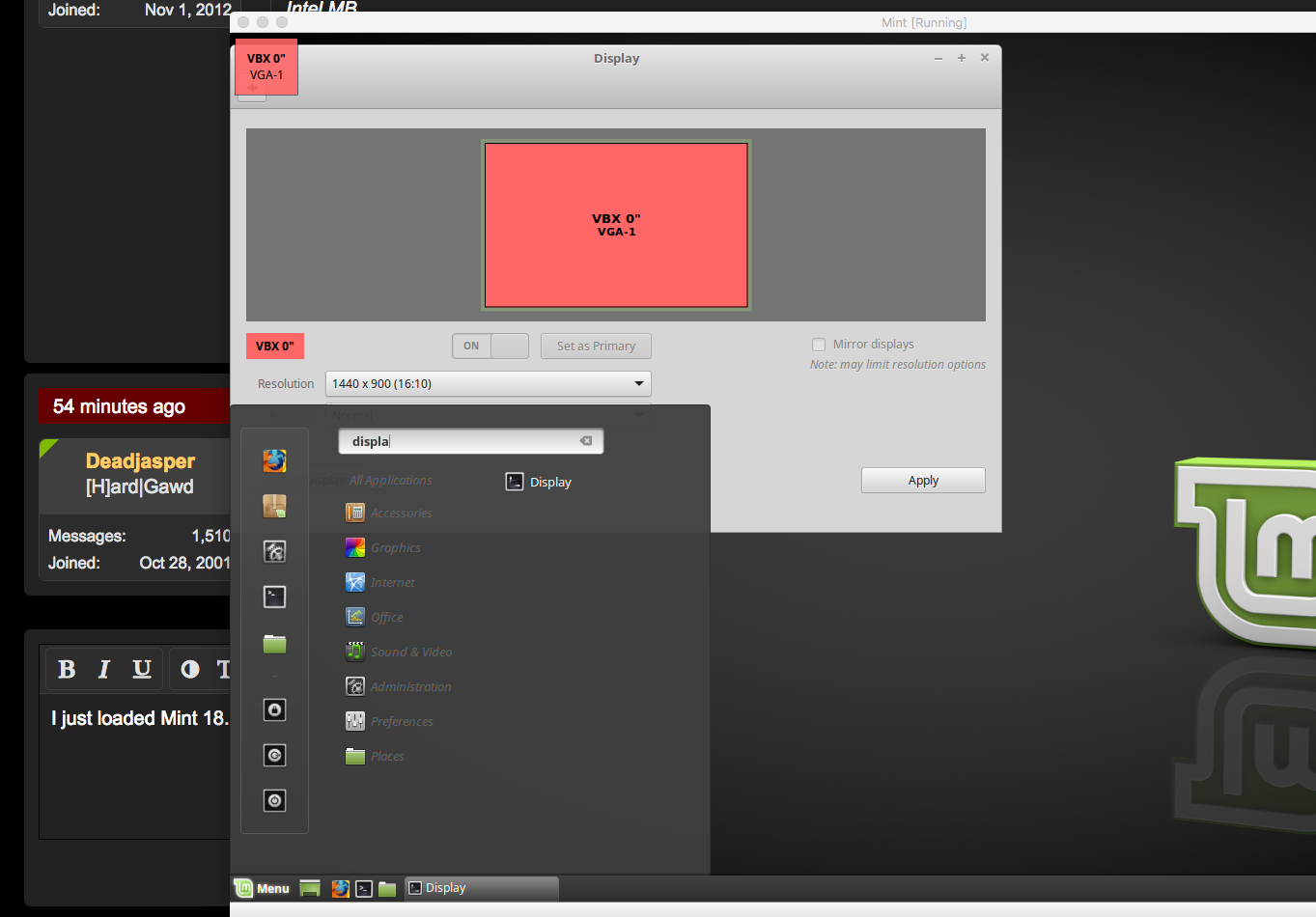Toggle italic formatting in forum editor
The image size is (1316, 917).
click(104, 669)
